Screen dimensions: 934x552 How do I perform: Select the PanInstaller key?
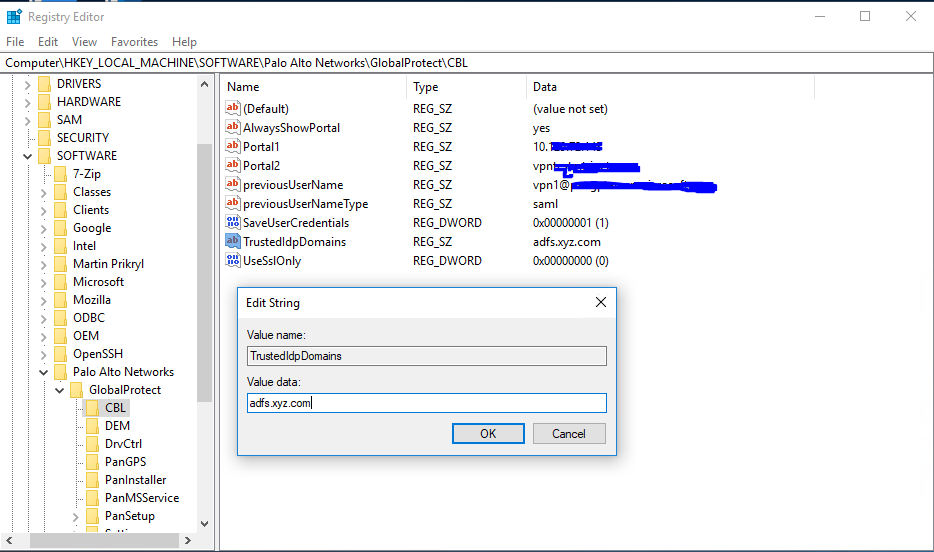(x=135, y=480)
